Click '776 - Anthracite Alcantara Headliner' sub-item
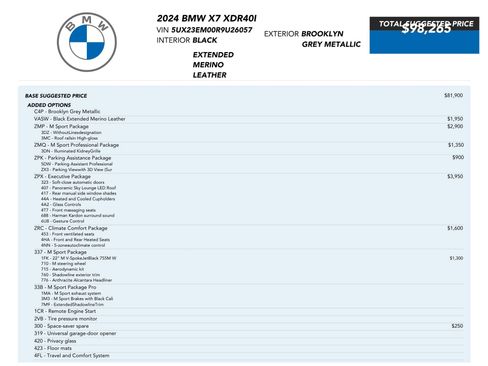Image resolution: width=488 pixels, height=366 pixels. pos(77,280)
